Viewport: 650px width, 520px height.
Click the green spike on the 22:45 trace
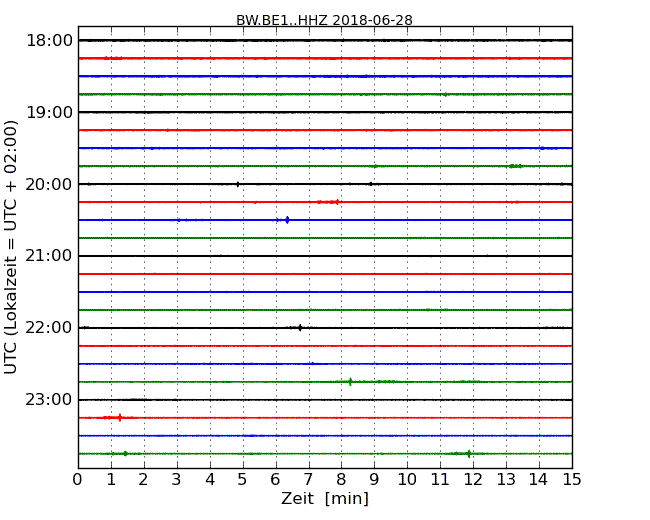pos(350,381)
